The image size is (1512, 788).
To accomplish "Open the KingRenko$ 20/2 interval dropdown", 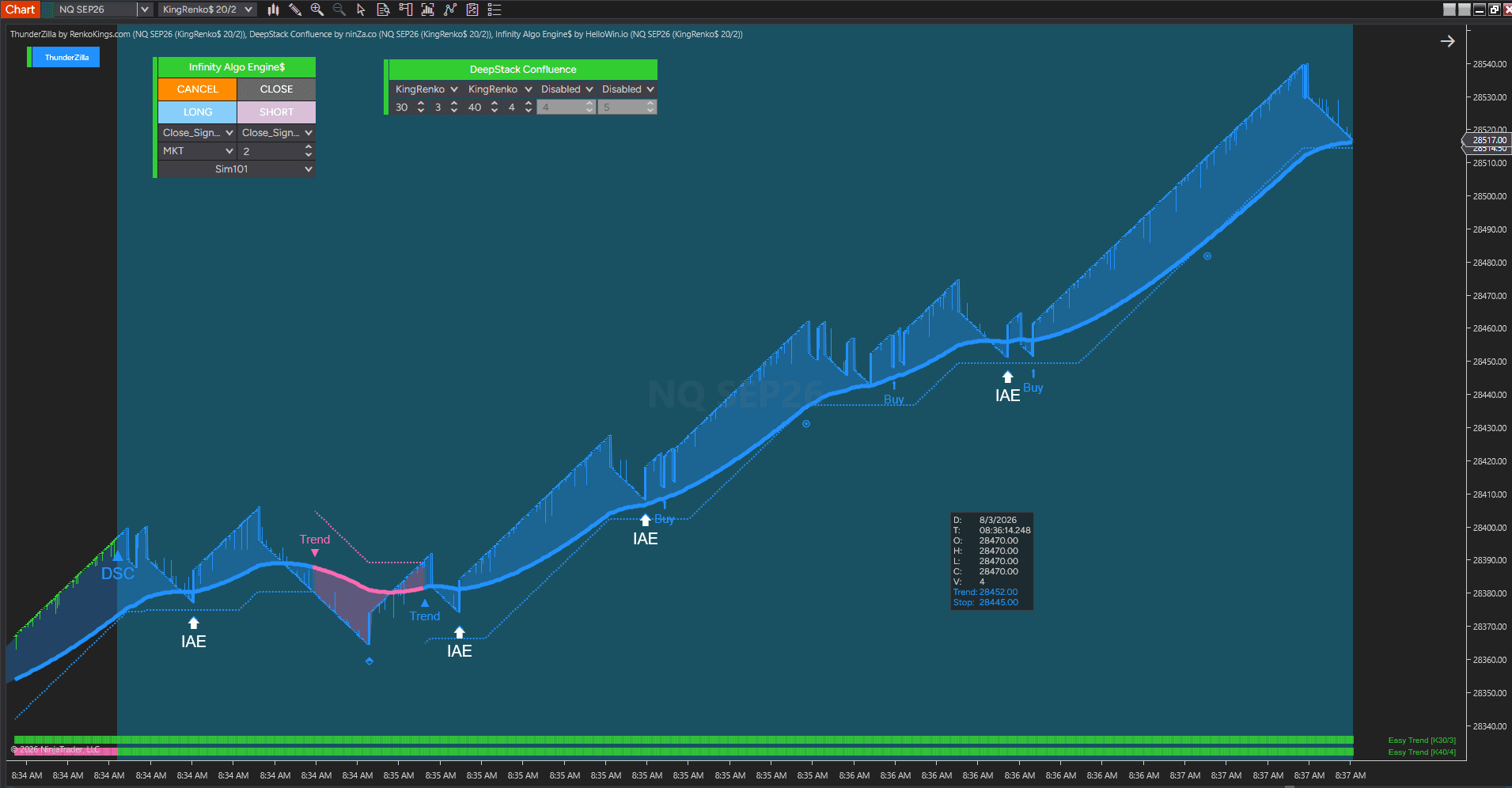I will (x=208, y=9).
